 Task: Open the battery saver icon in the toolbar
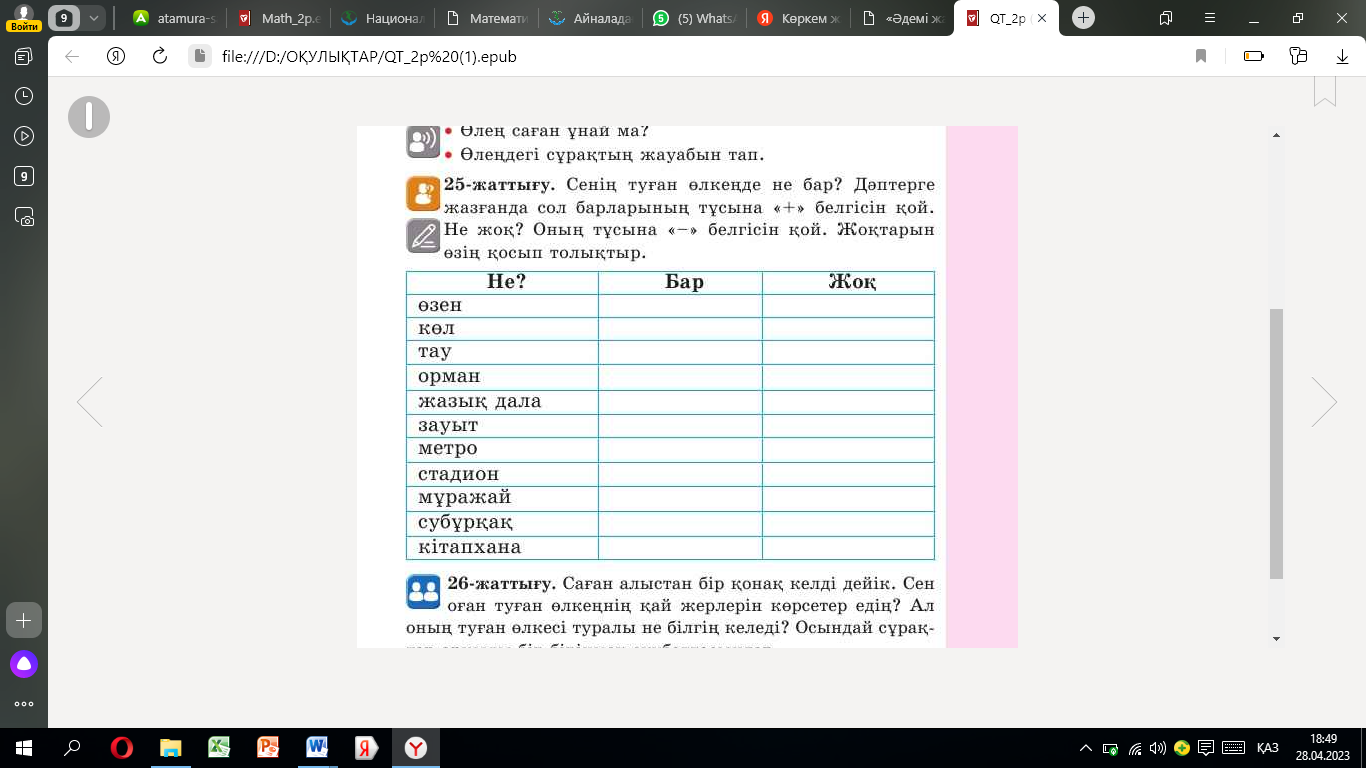point(1253,57)
